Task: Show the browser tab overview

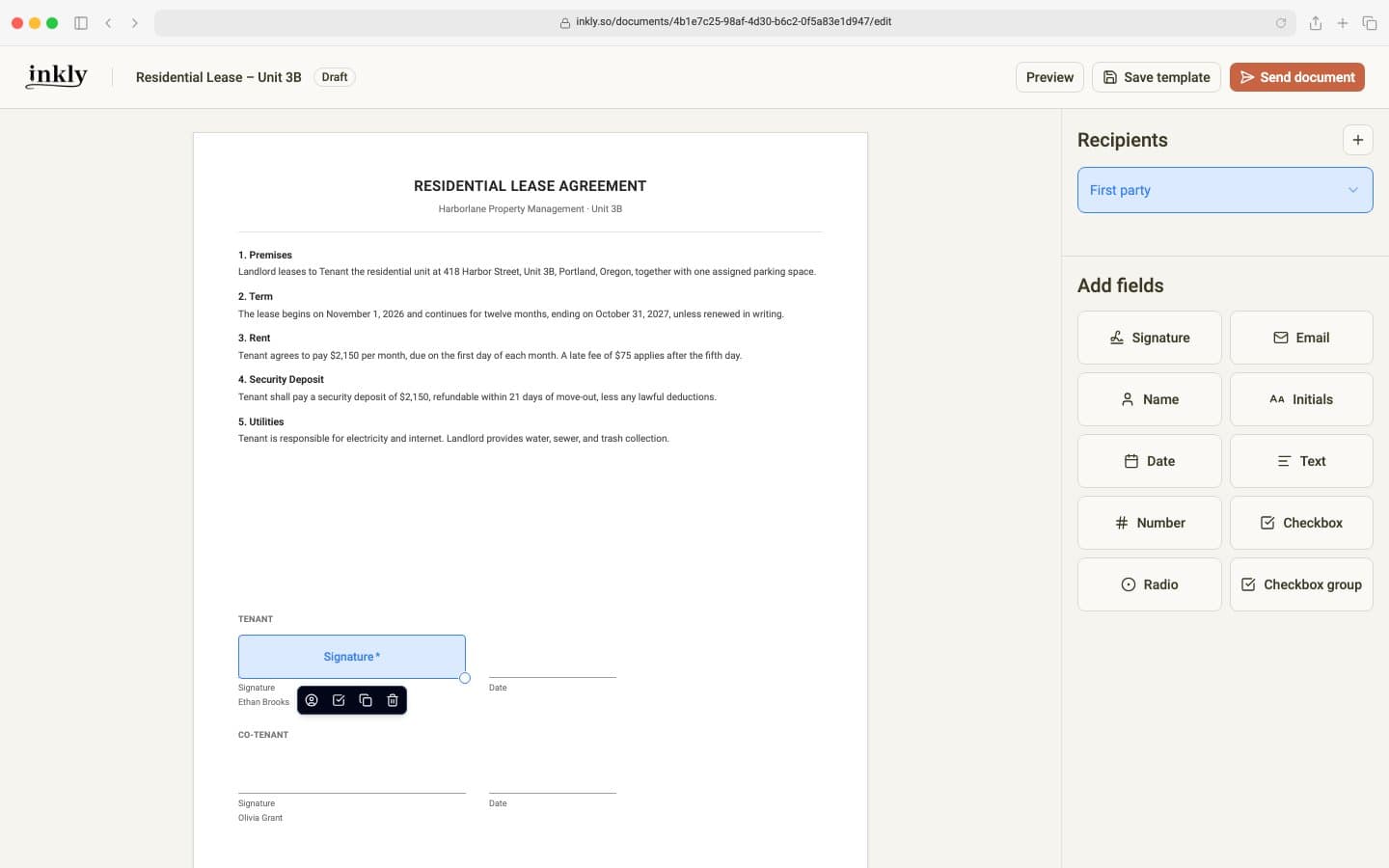Action: click(x=1370, y=23)
